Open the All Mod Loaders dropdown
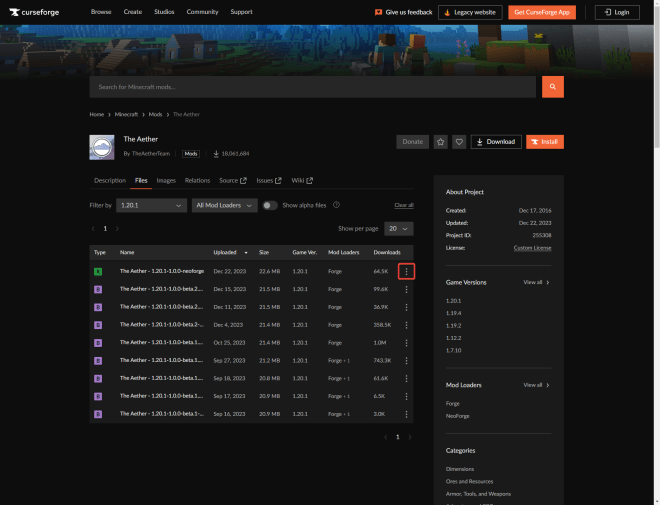Screen dimensions: 660x505 (x=224, y=205)
